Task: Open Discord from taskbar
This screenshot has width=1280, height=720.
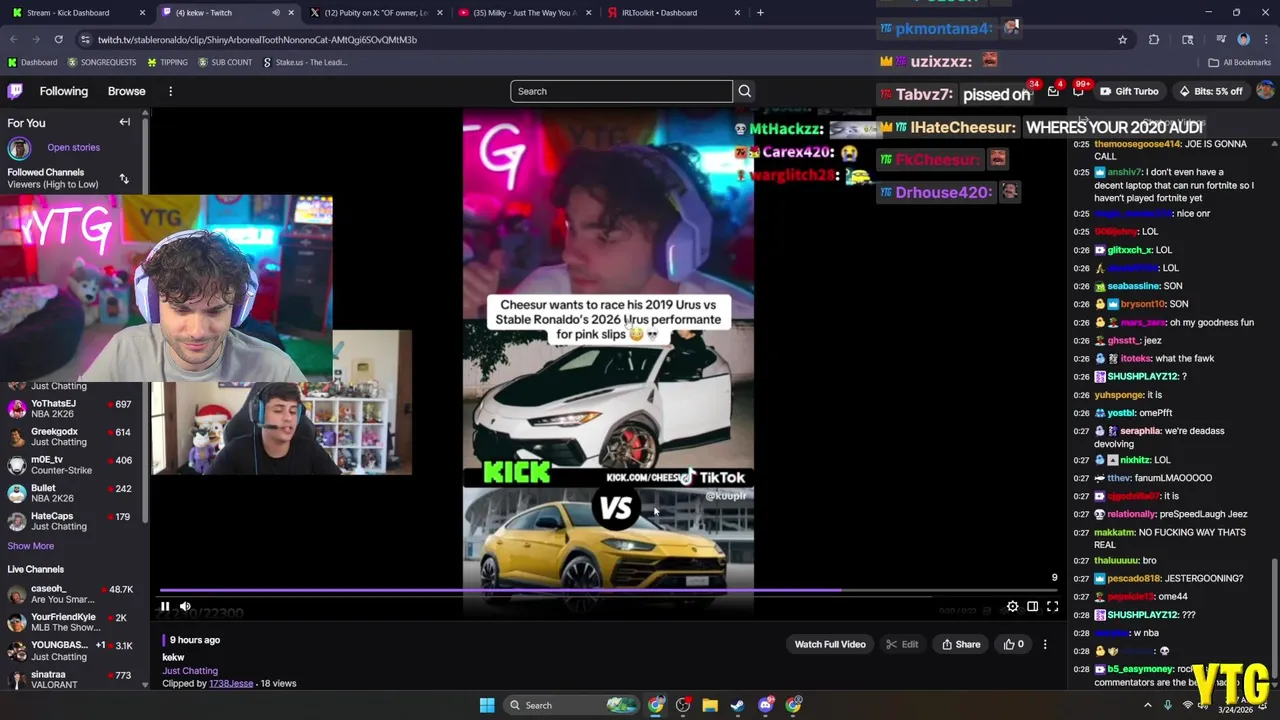Action: 766,705
